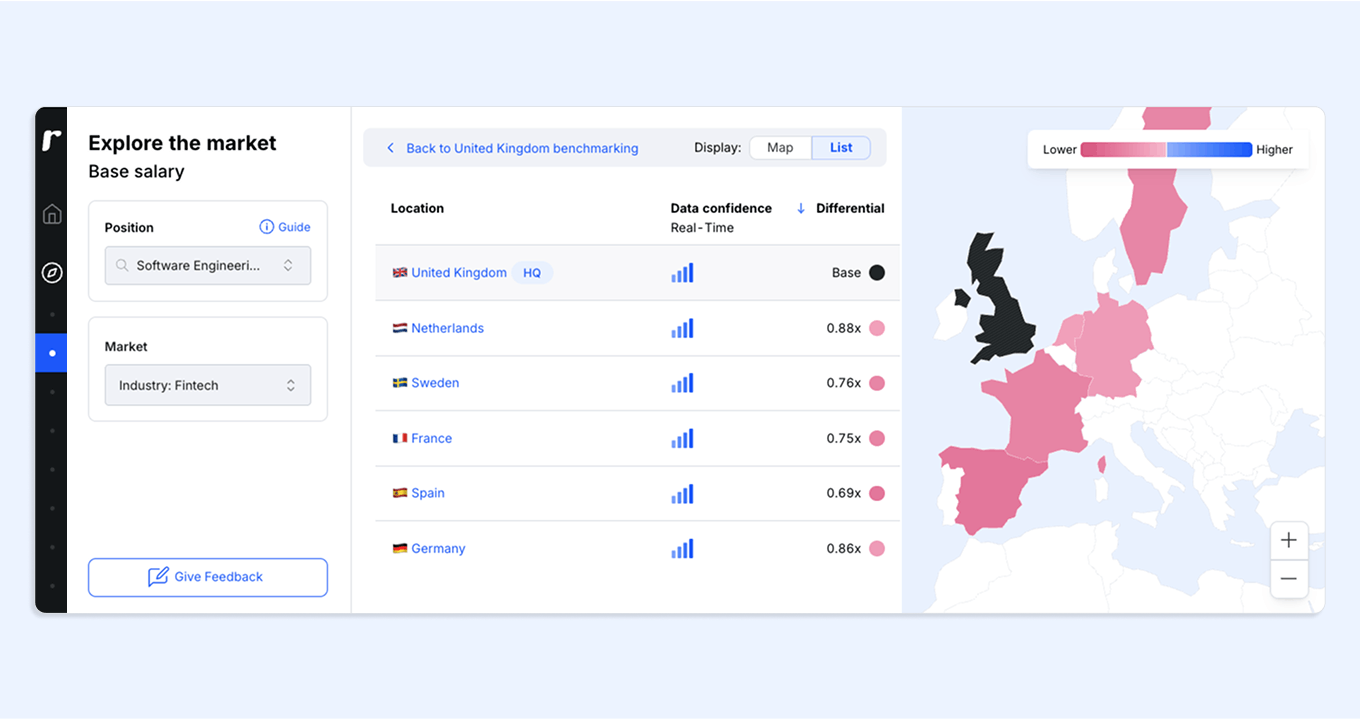Screen dimensions: 1360x719
Task: Click Spain on the map
Action: (993, 490)
